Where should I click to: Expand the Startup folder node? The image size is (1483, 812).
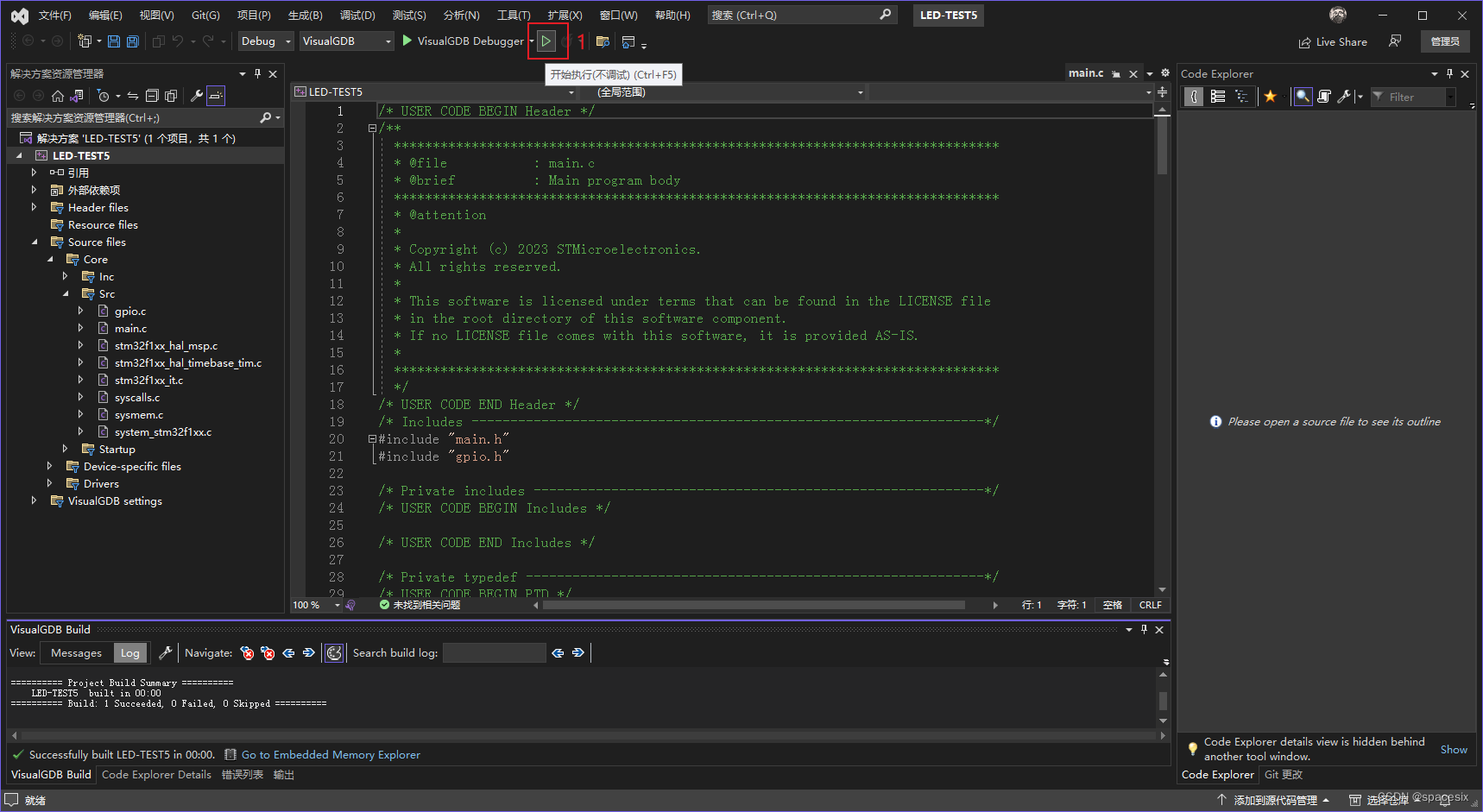[x=66, y=449]
